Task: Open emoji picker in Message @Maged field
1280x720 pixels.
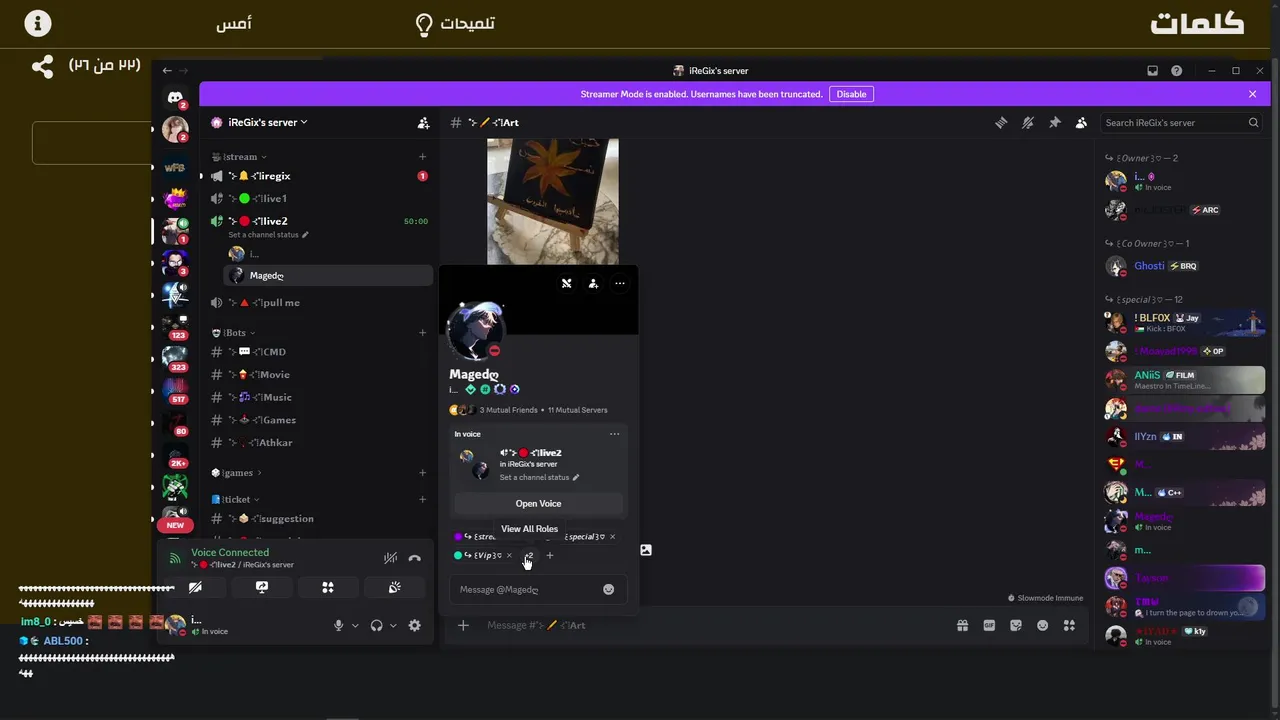Action: (x=608, y=589)
